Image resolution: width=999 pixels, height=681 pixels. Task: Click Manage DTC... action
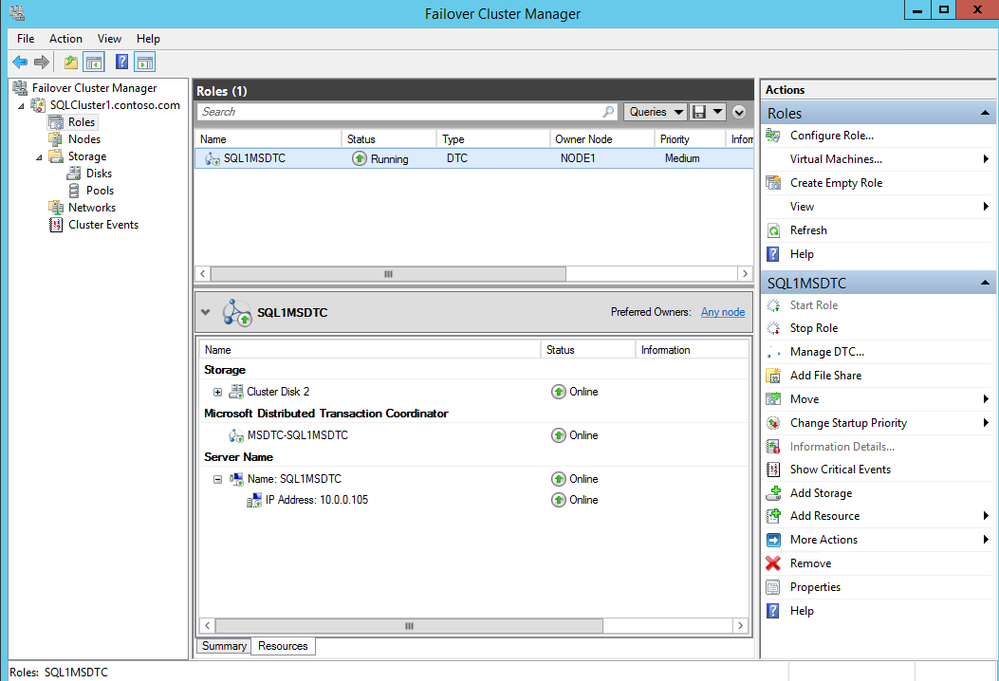(x=827, y=352)
